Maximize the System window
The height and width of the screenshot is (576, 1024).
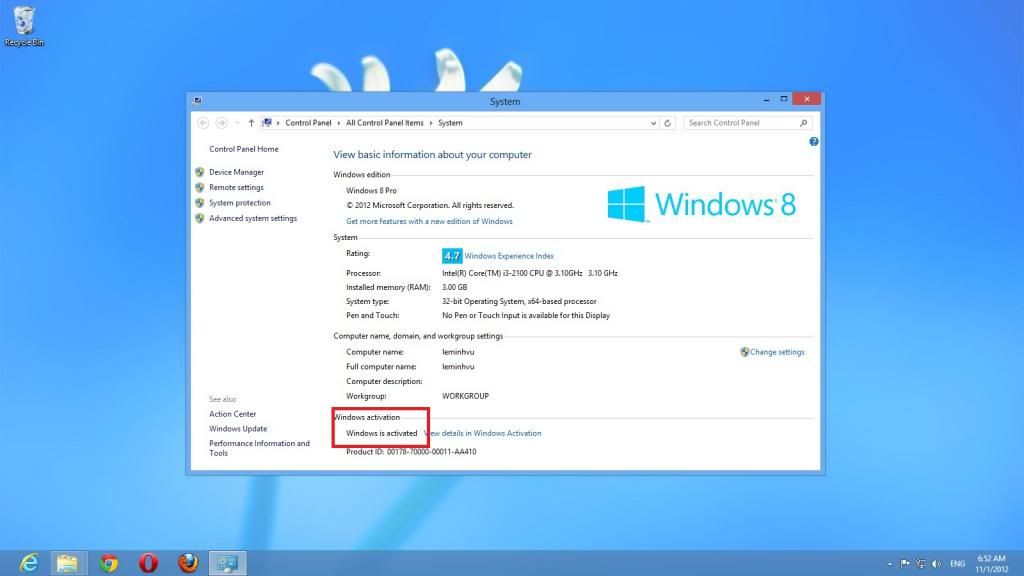(x=784, y=99)
